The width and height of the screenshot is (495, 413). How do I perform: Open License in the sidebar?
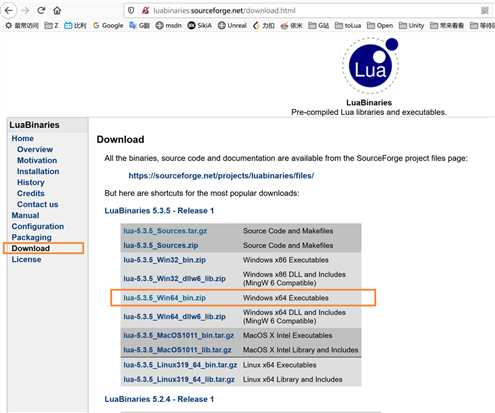[x=26, y=259]
